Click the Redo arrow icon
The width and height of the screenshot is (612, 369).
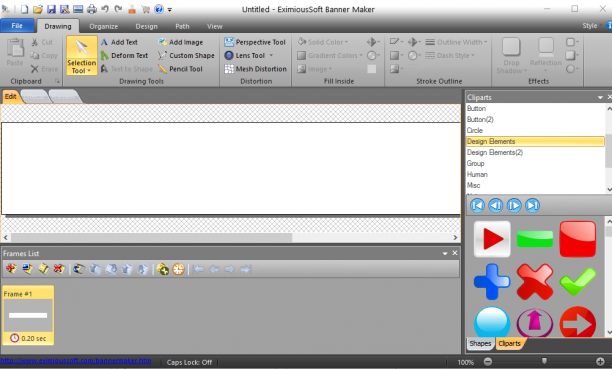click(x=118, y=9)
